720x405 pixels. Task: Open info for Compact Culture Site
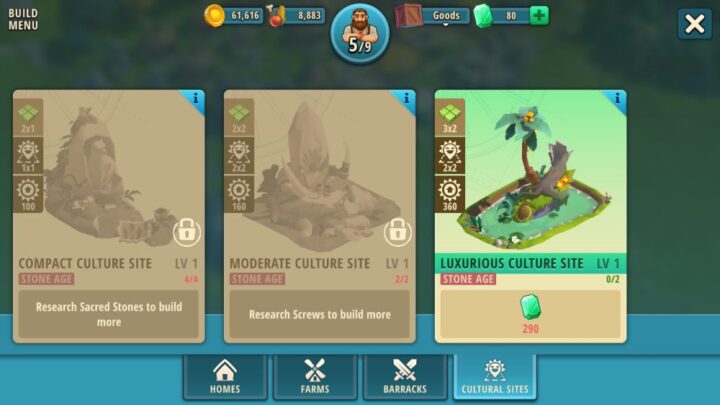[x=195, y=98]
